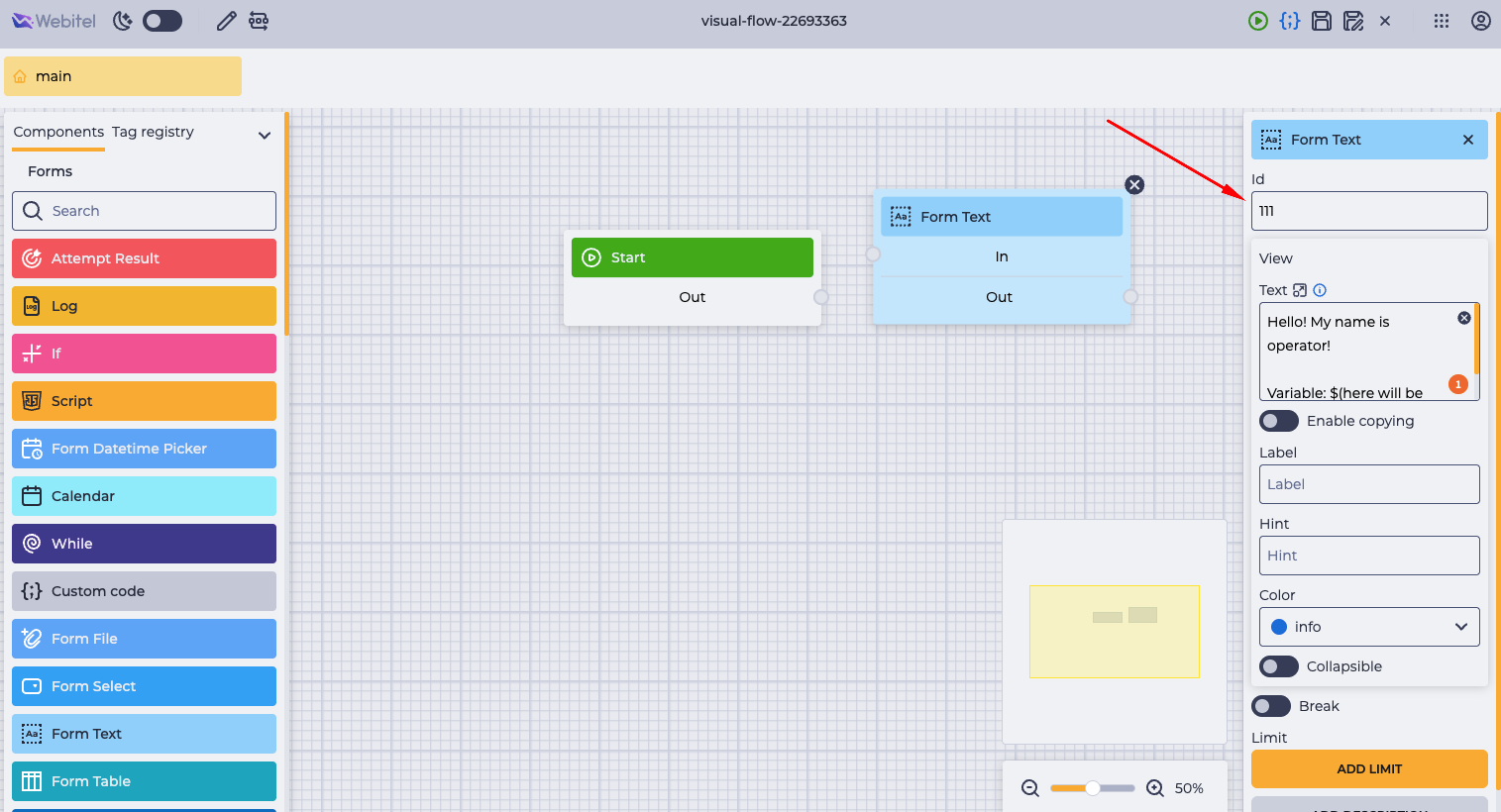Viewport: 1501px width, 812px height.
Task: Open the apps grid menu
Action: (x=1442, y=21)
